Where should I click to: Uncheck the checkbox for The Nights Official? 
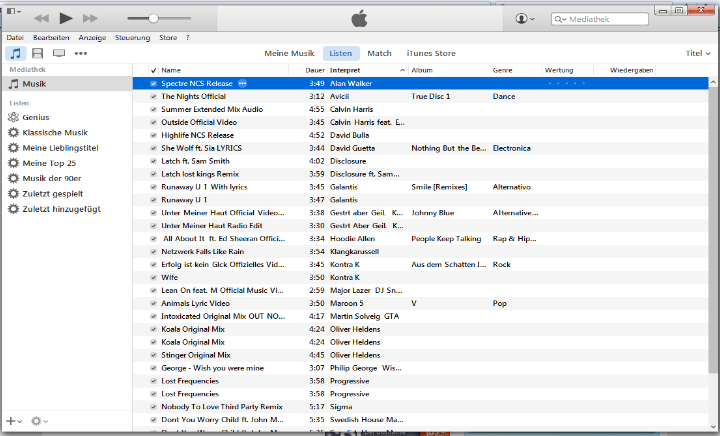tap(153, 96)
